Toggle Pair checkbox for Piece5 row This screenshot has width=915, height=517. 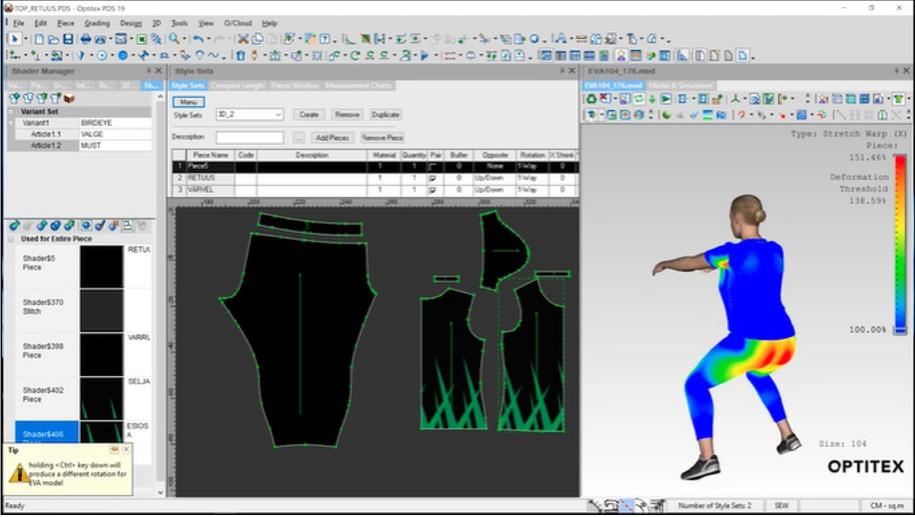[432, 167]
